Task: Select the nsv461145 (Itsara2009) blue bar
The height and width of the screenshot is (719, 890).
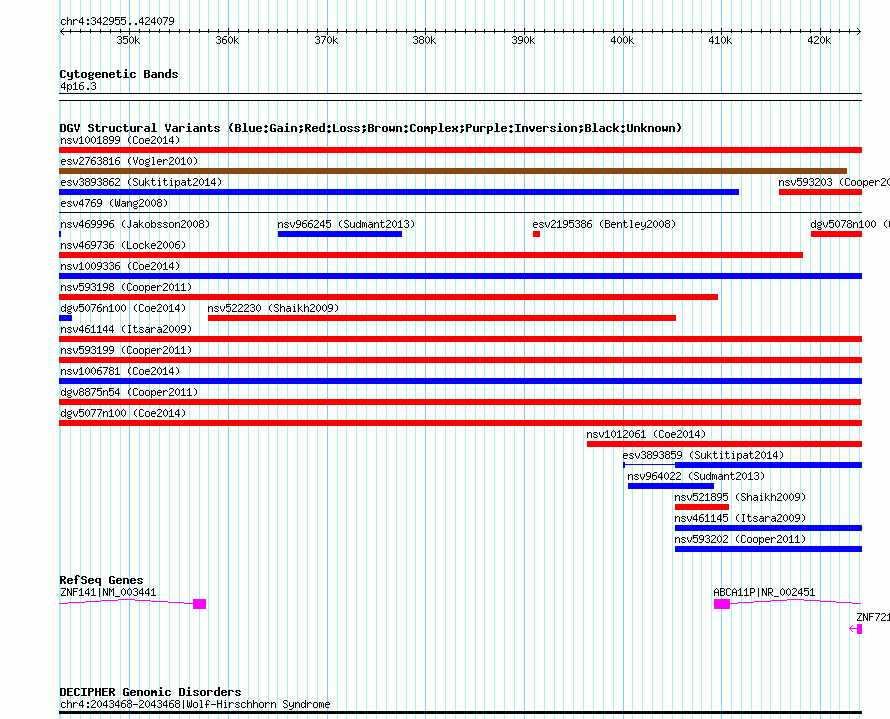Action: (x=769, y=528)
